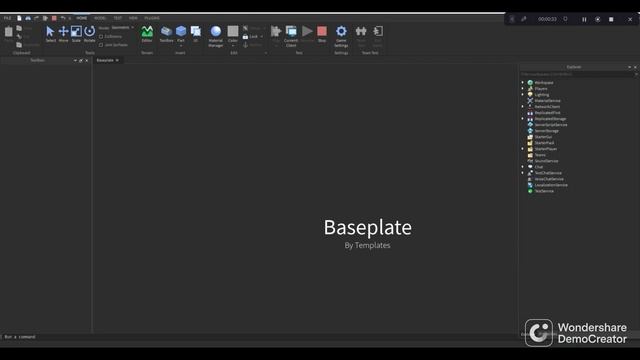640x360 pixels.
Task: Expand the ReplicatedStorage node
Action: pos(522,119)
